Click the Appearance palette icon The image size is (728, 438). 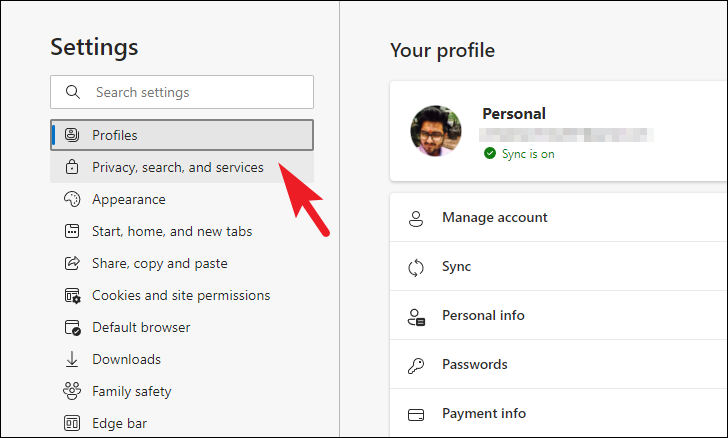point(72,199)
